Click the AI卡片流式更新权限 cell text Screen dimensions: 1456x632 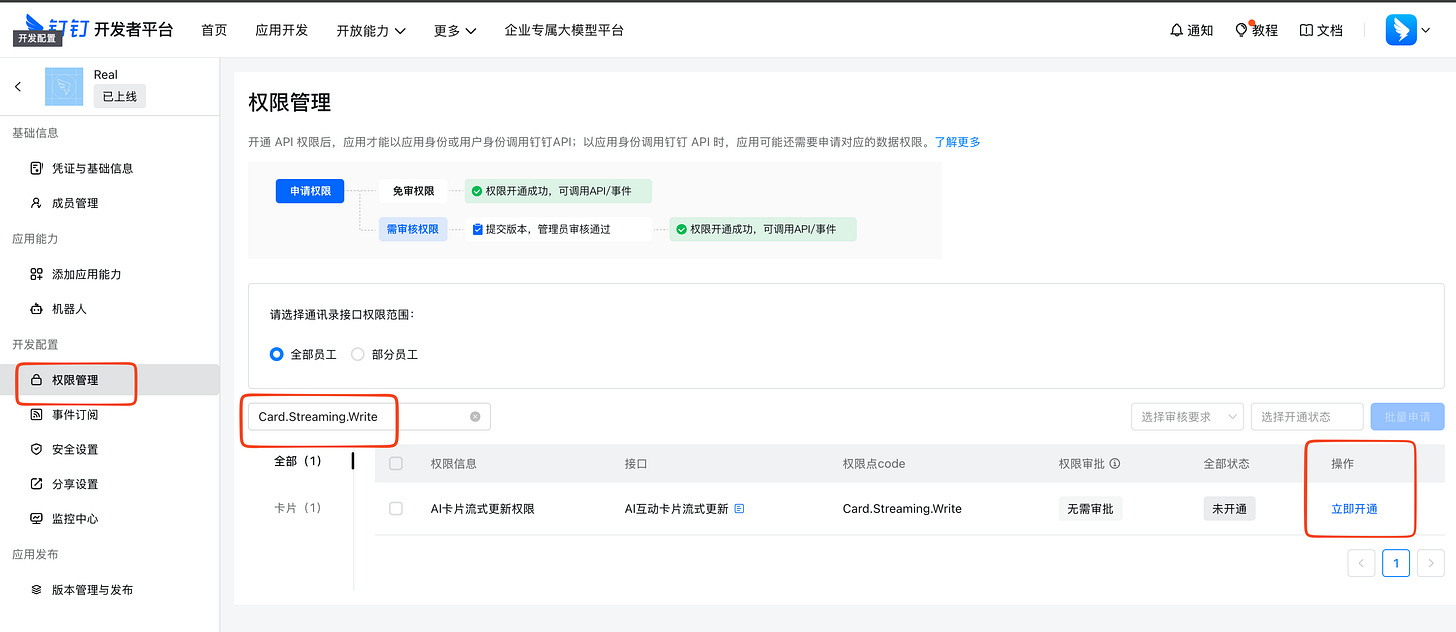coord(483,509)
